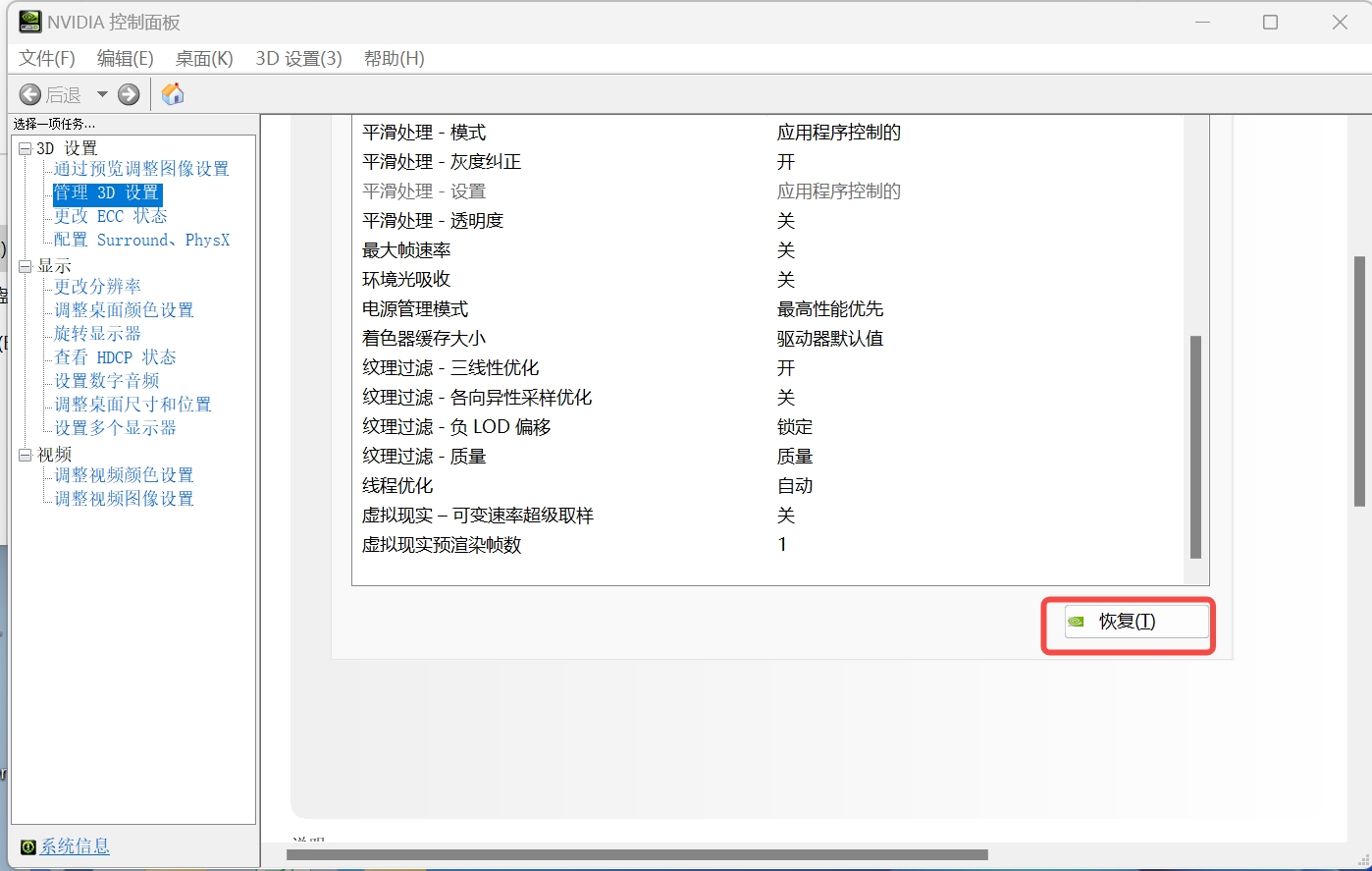This screenshot has width=1372, height=871.
Task: Select the 着色器缓存大小 setting row
Action: (x=768, y=339)
